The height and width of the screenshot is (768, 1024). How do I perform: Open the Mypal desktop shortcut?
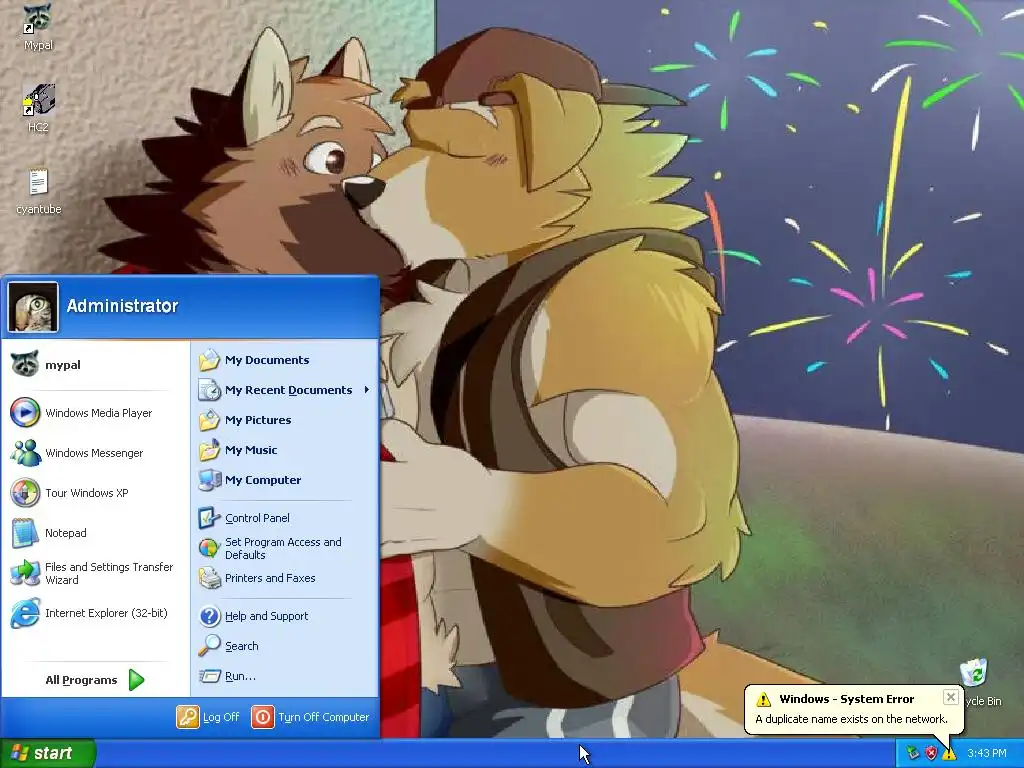(x=38, y=27)
